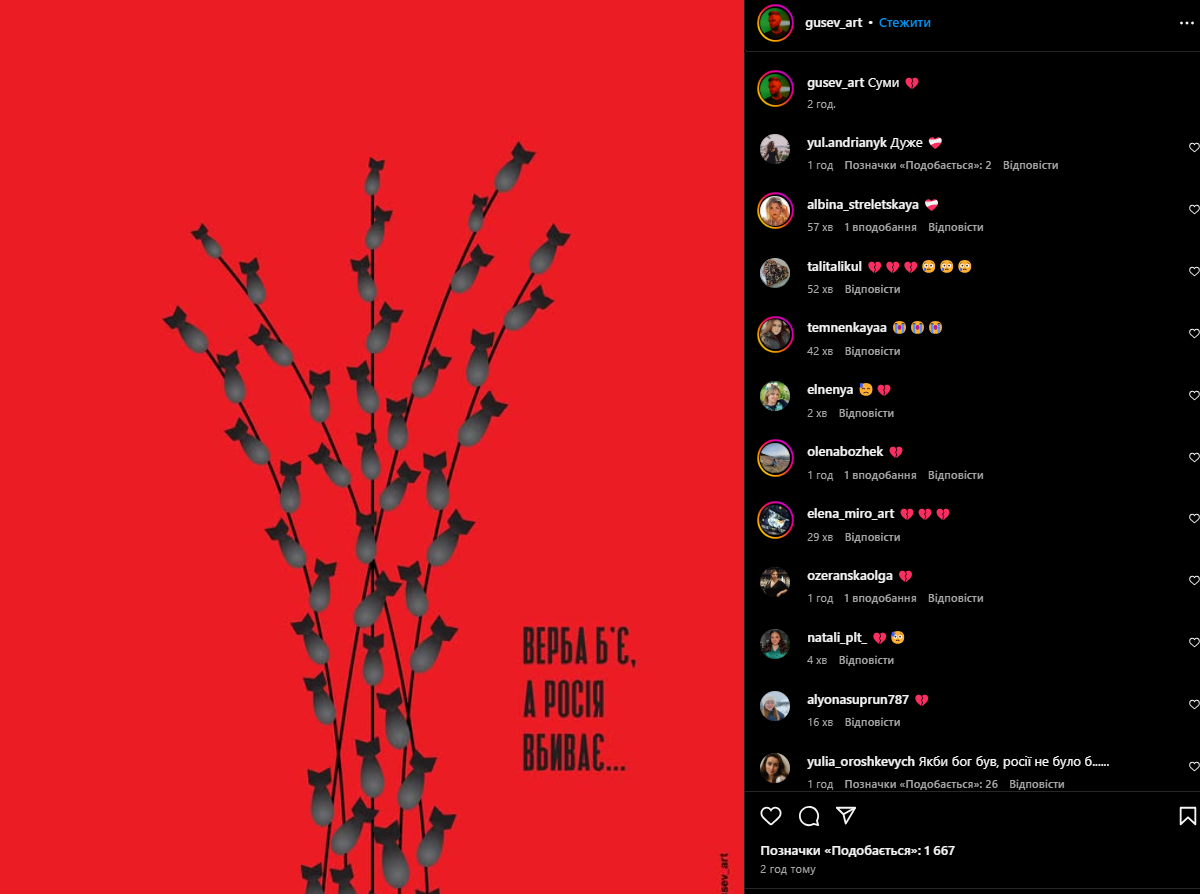Open the three-dot more options menu
Screen dimensions: 1200x894
point(1187,23)
